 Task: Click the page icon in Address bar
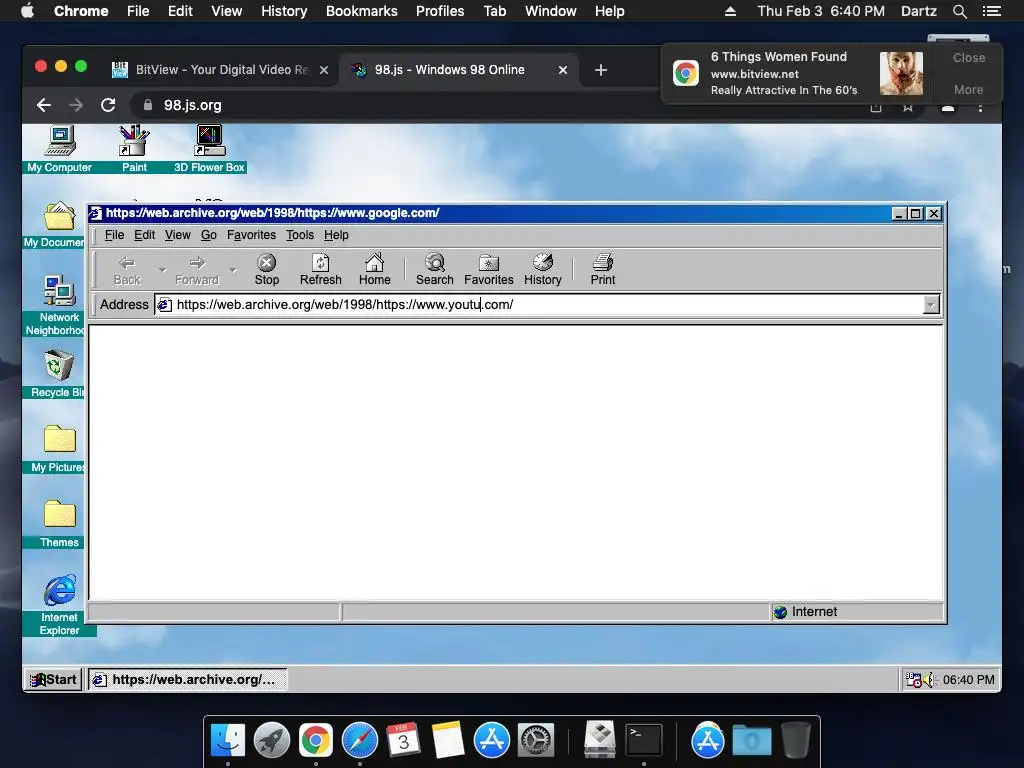(x=165, y=304)
